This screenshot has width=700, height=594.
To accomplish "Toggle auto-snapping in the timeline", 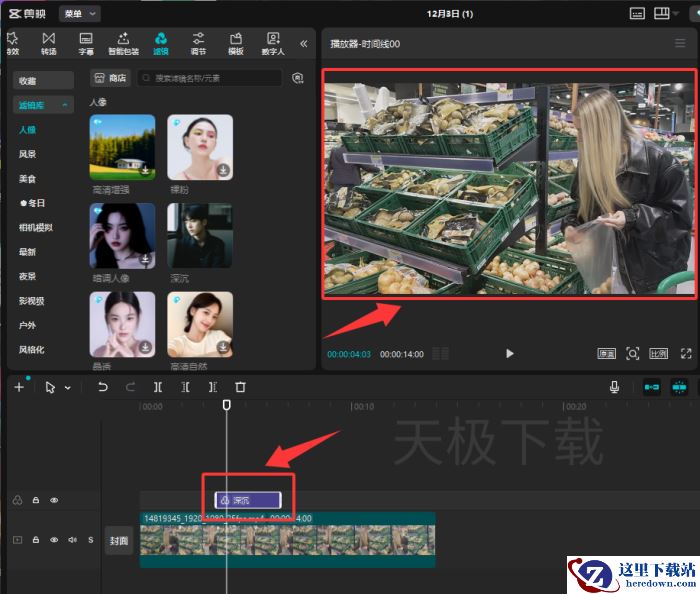I will (679, 387).
